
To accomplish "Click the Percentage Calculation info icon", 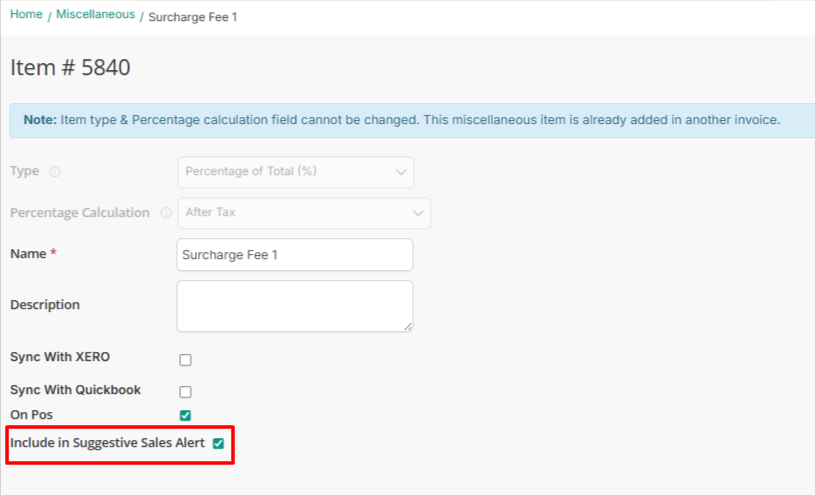I will [x=165, y=213].
